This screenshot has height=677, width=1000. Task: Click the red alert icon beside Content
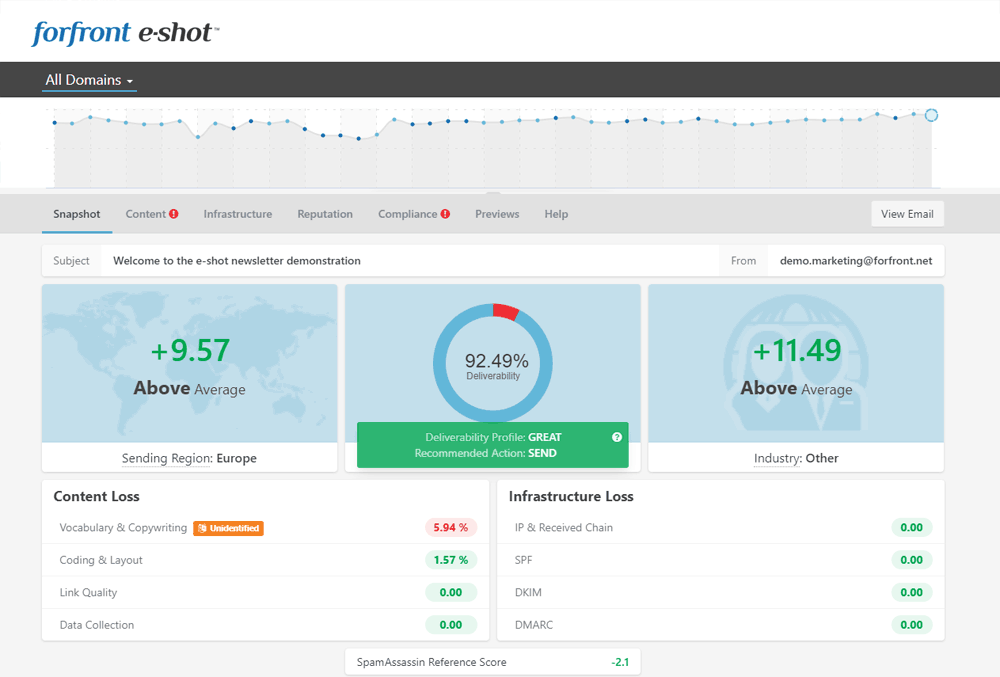[174, 214]
